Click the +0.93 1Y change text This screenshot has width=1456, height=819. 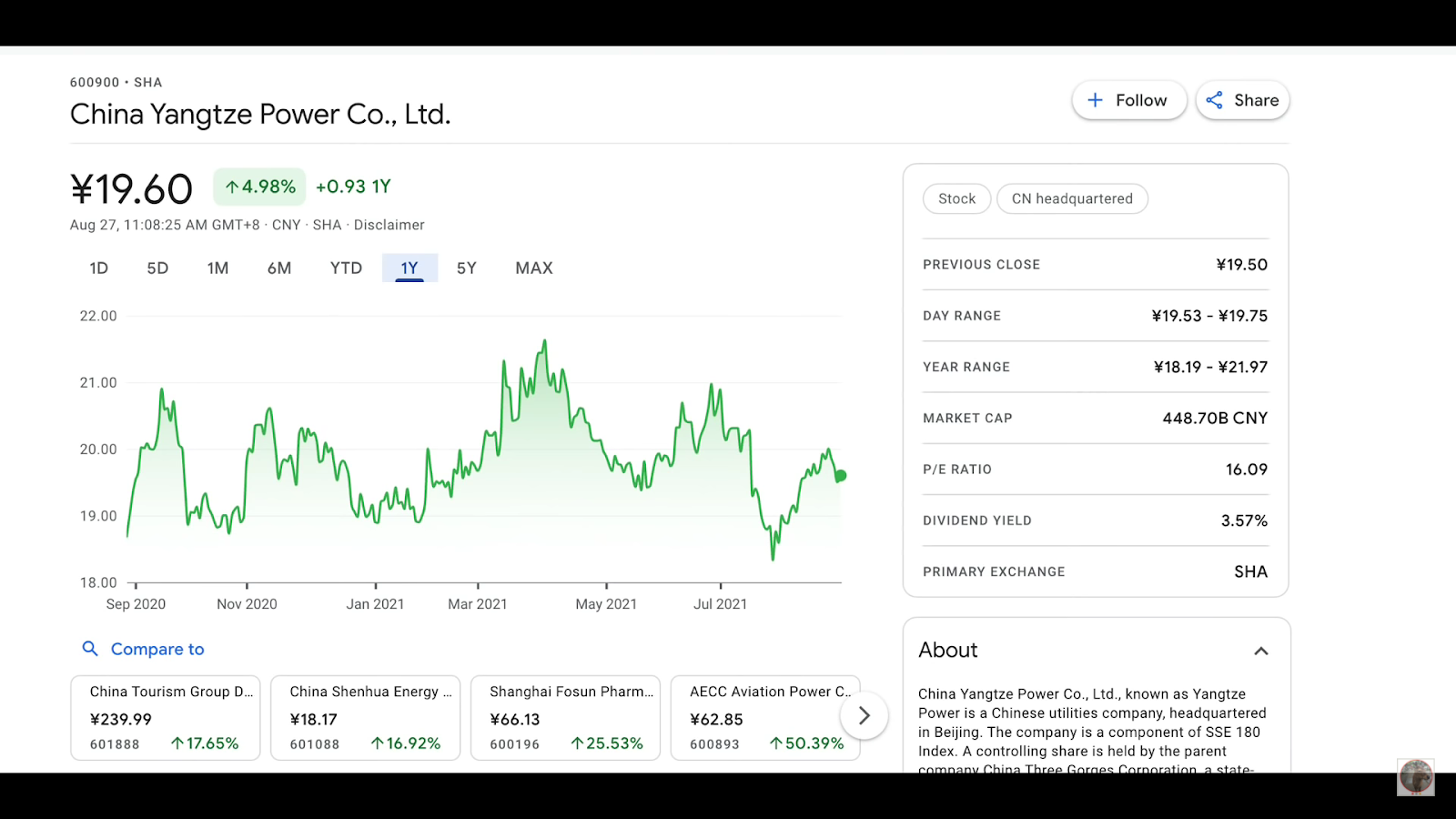(353, 187)
